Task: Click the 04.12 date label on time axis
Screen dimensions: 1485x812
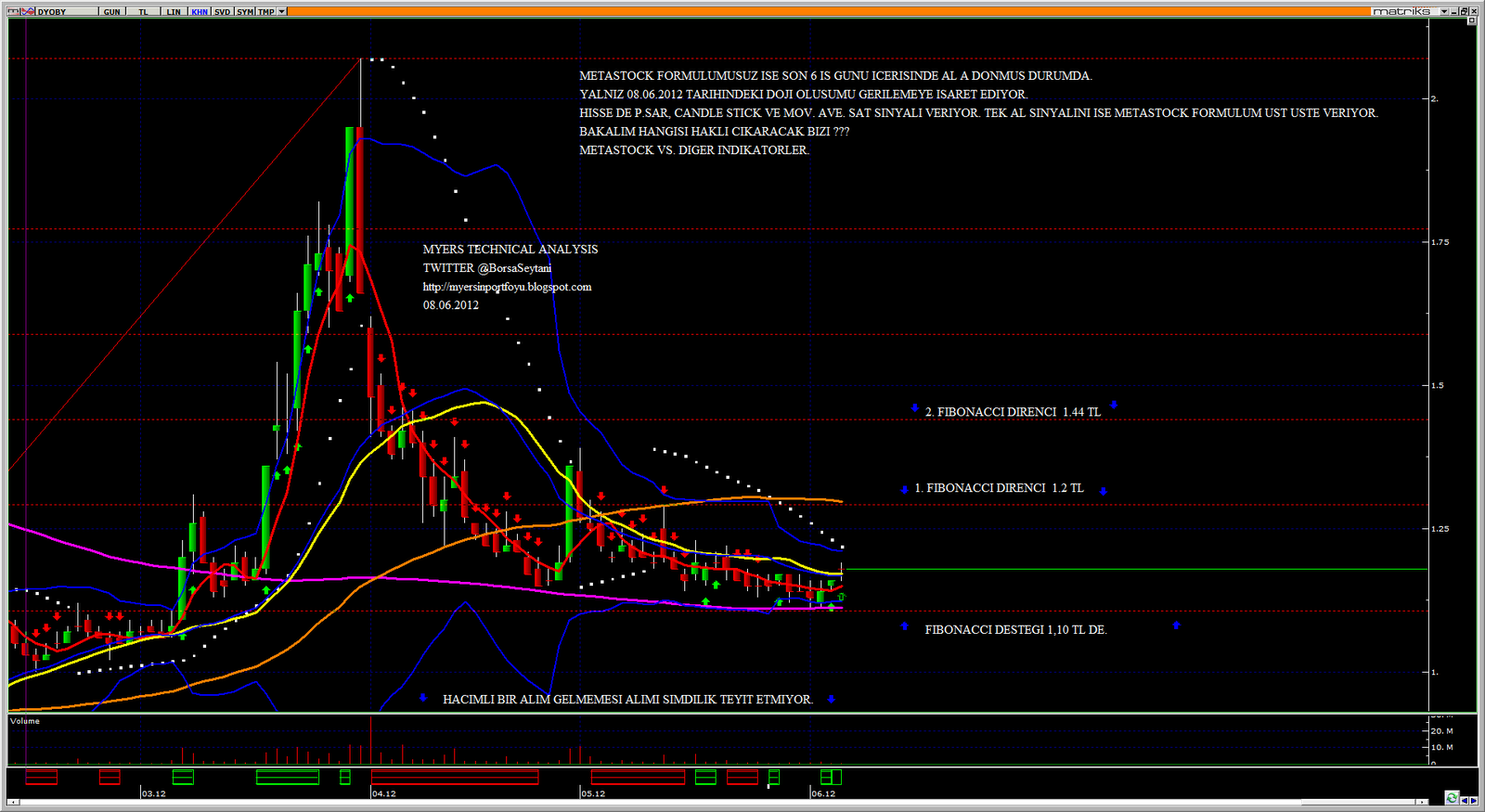Action: tap(384, 793)
